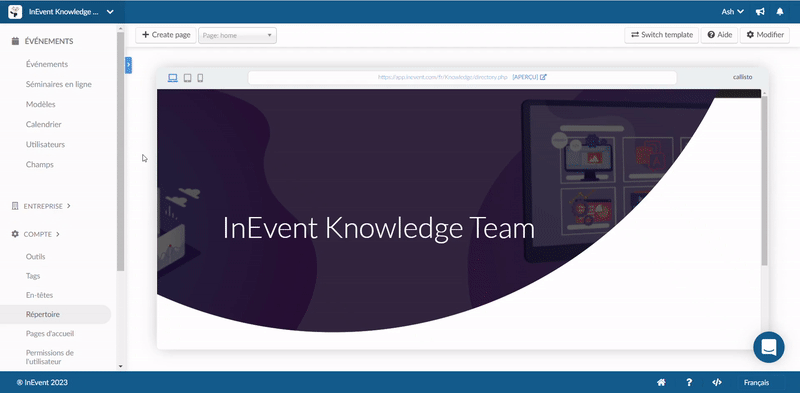Open the APERÇU external link icon

(543, 77)
